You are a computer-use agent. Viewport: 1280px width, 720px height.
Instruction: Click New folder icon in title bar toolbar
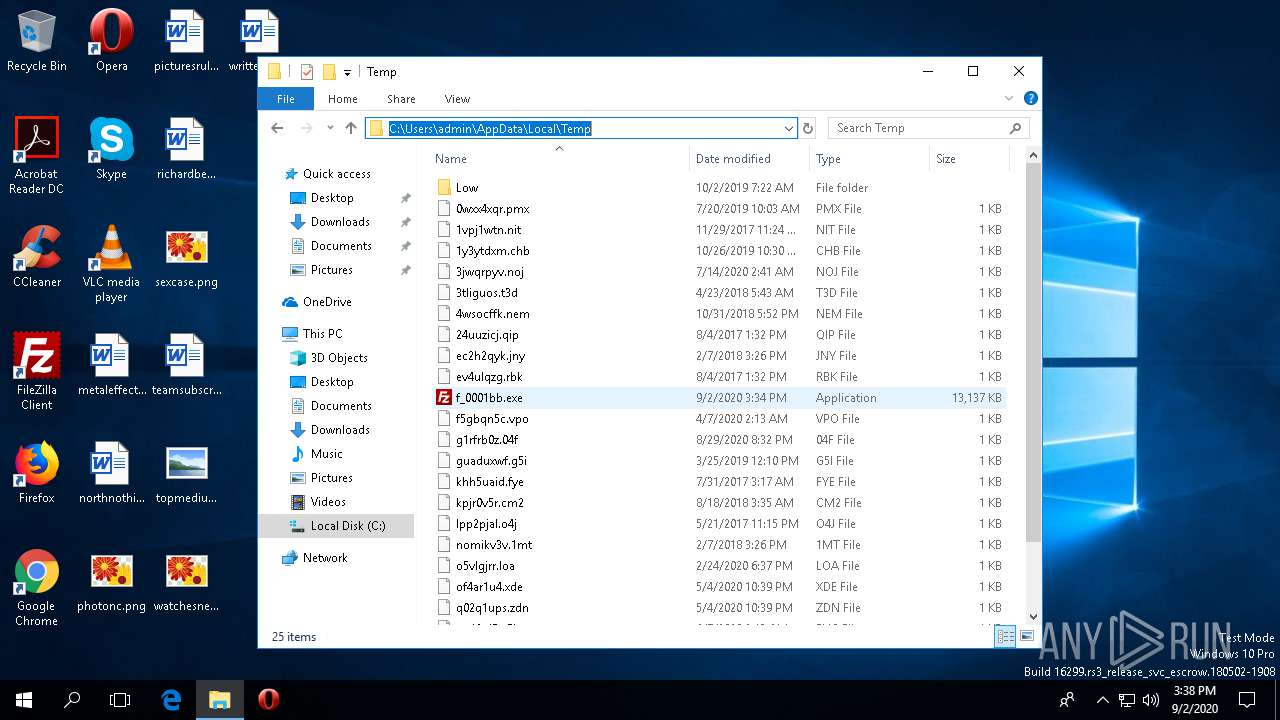[329, 72]
